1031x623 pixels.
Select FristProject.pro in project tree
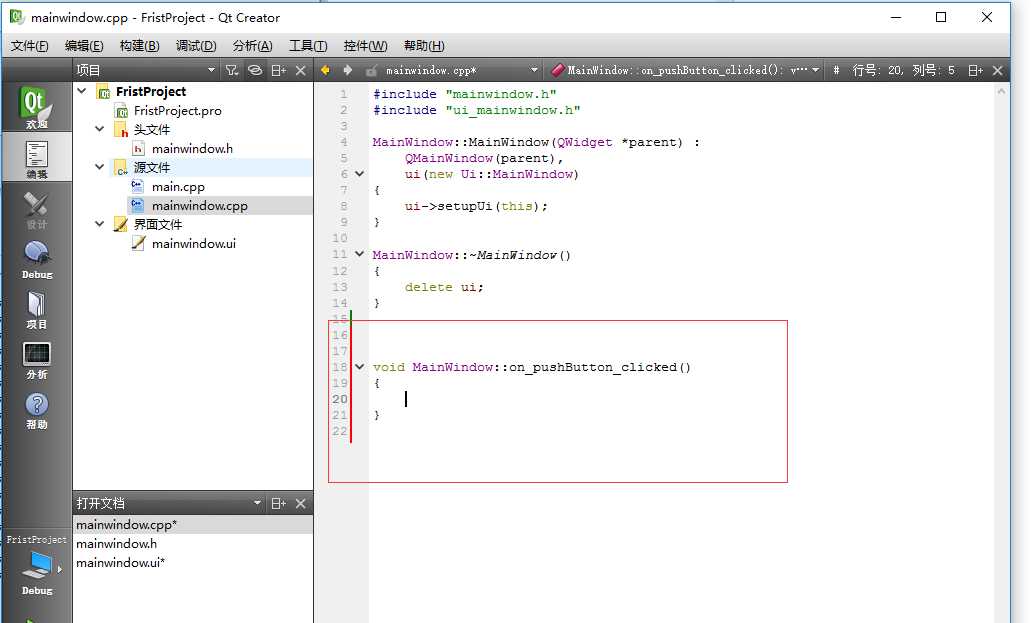point(178,111)
